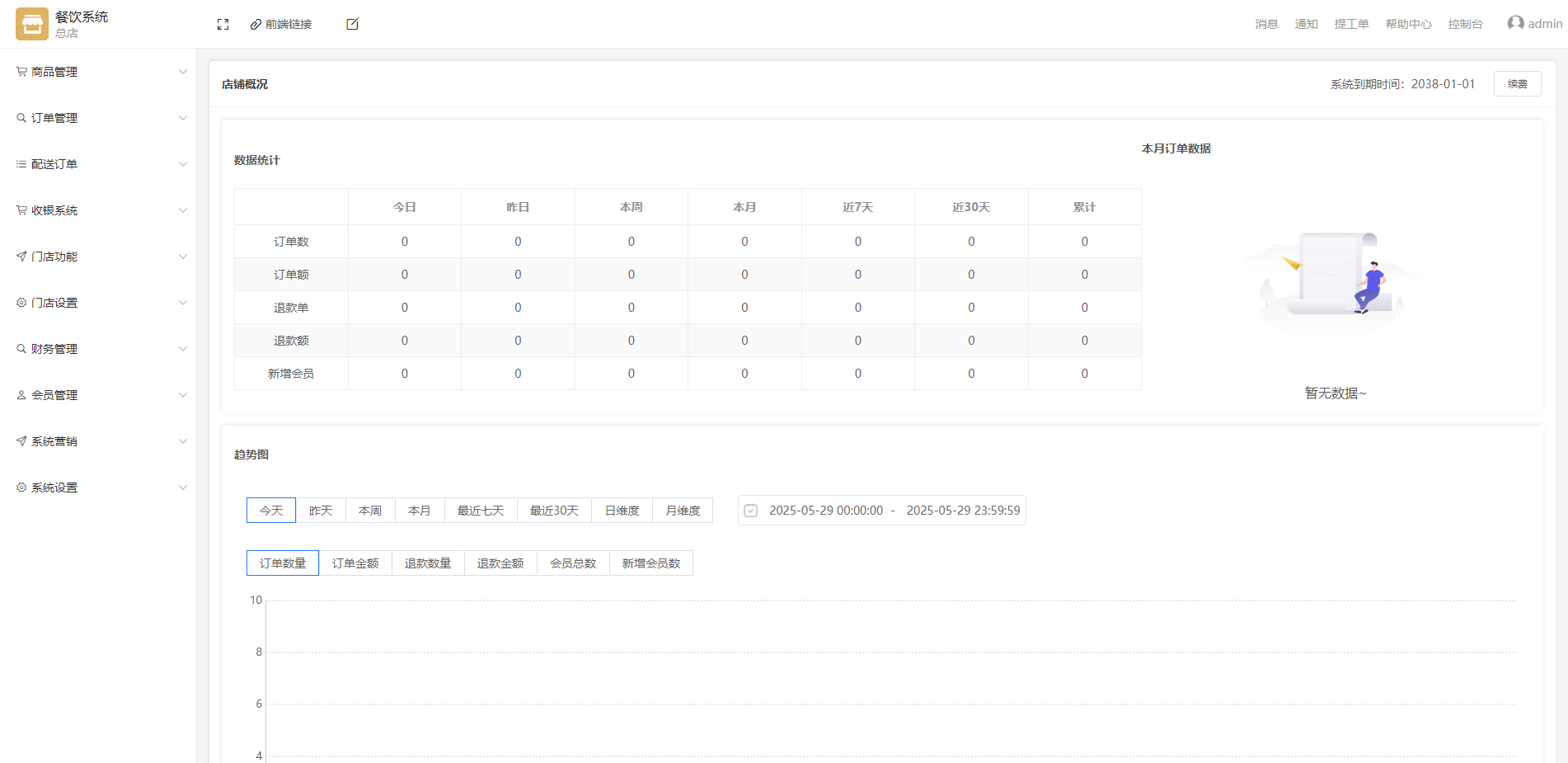Click the 会员管理 person icon
This screenshot has width=1568, height=763.
[21, 395]
